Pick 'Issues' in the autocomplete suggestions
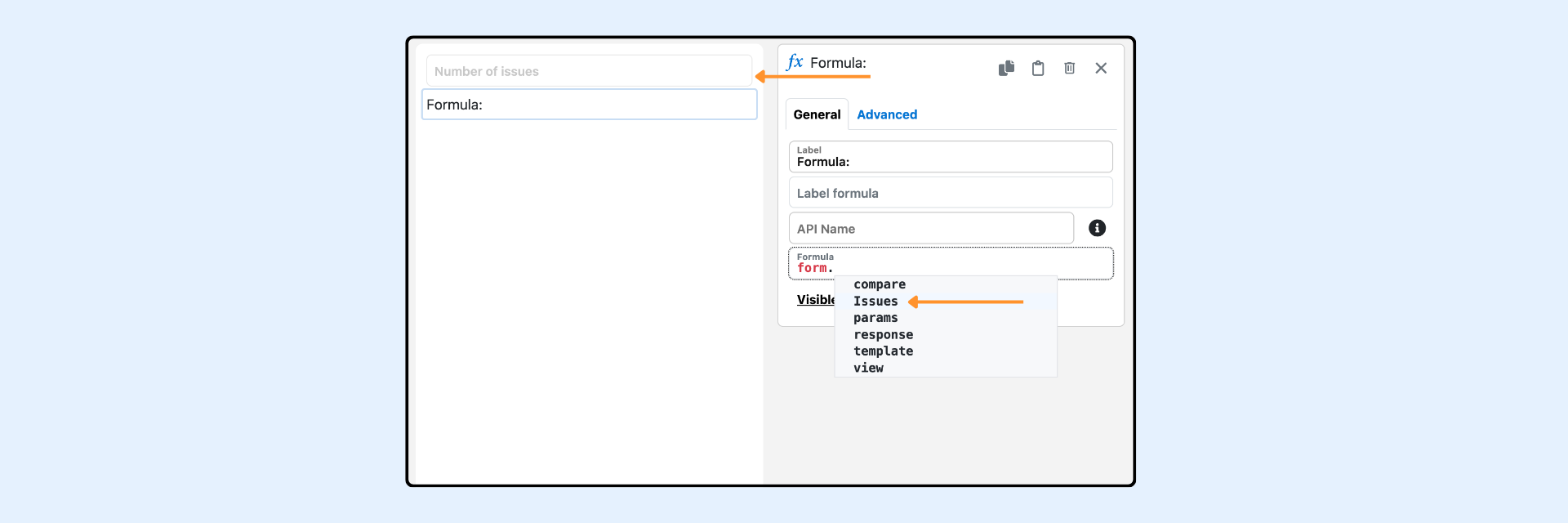The image size is (1568, 523). coord(875,302)
